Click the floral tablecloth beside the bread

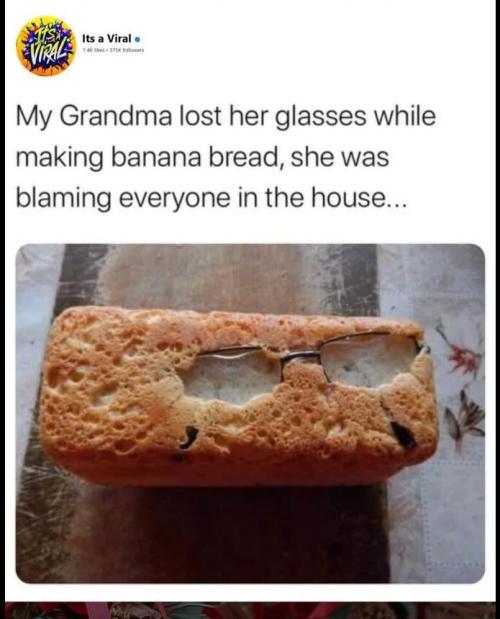(461, 395)
